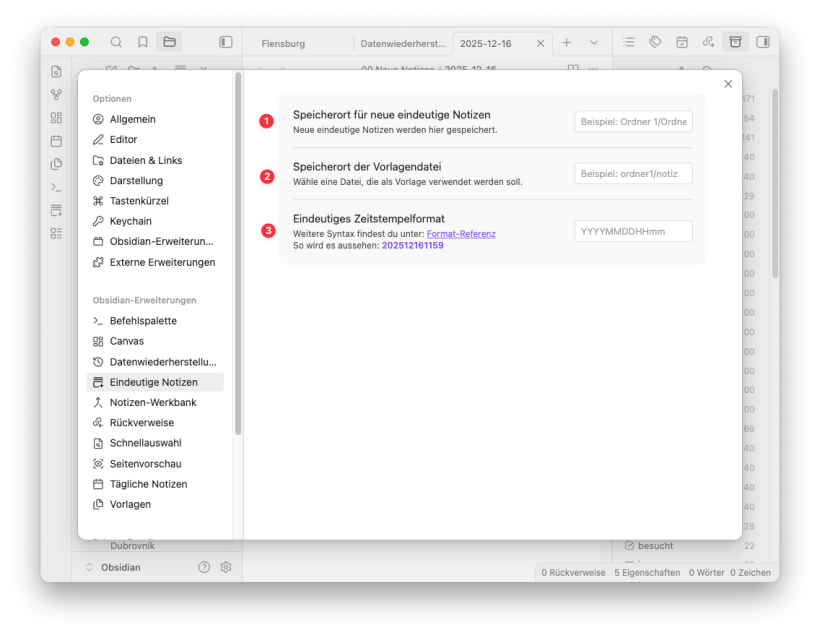This screenshot has height=635, width=820.
Task: Open Tastenkürzel settings section
Action: 139,201
